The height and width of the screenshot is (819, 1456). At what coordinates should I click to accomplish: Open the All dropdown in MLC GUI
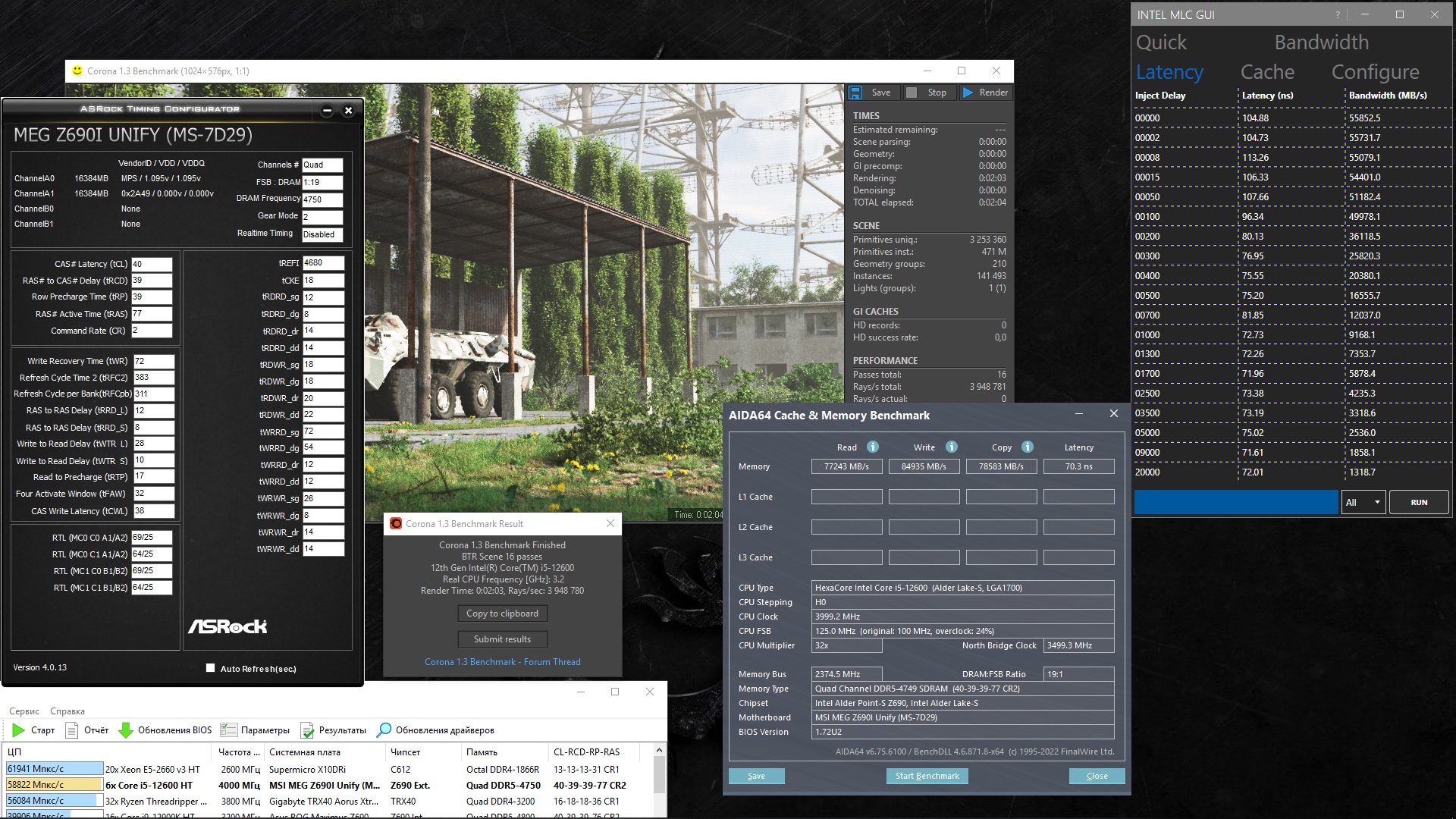click(1363, 502)
